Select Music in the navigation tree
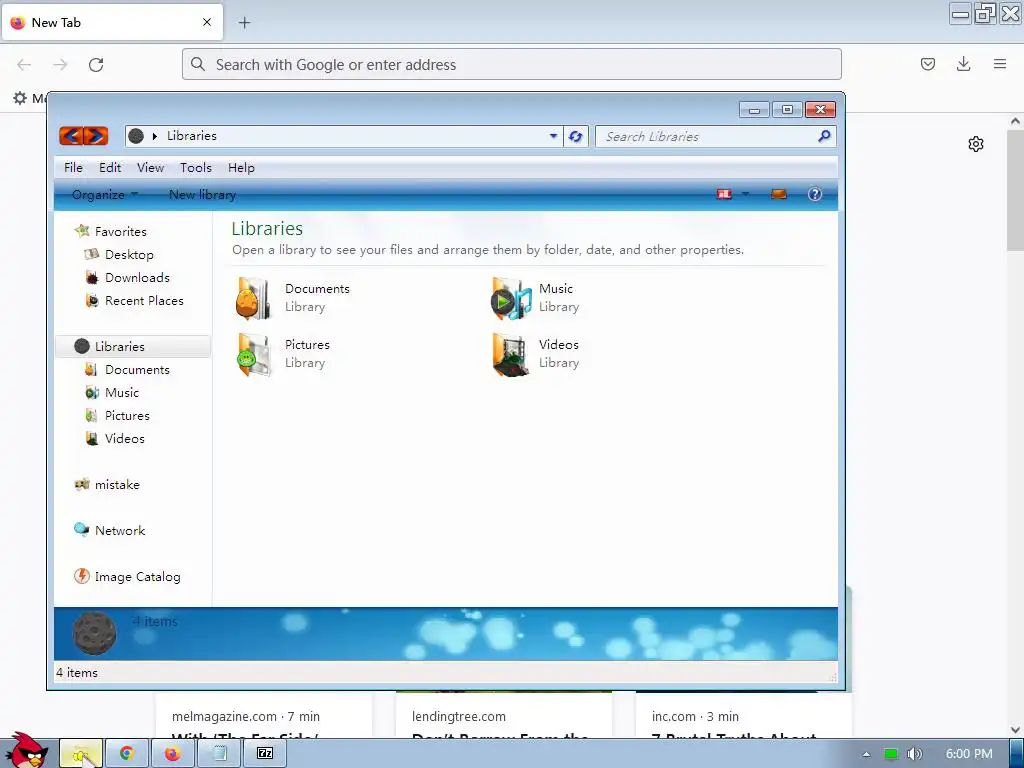The height and width of the screenshot is (768, 1024). click(x=121, y=392)
